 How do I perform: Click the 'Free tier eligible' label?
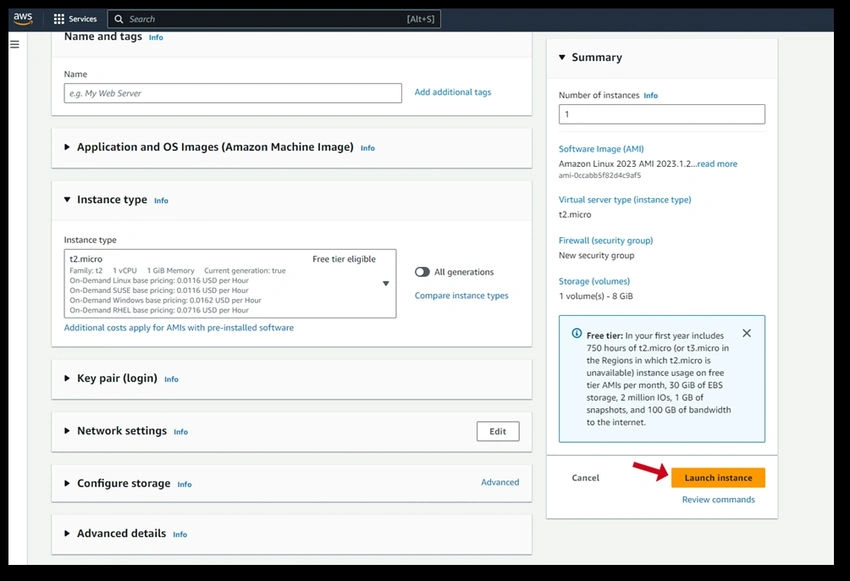344,259
